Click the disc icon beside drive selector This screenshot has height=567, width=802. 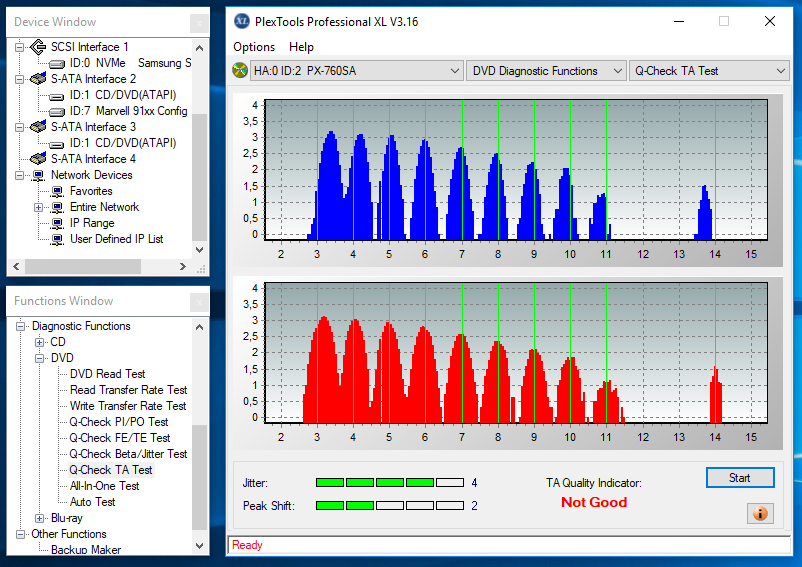click(240, 71)
